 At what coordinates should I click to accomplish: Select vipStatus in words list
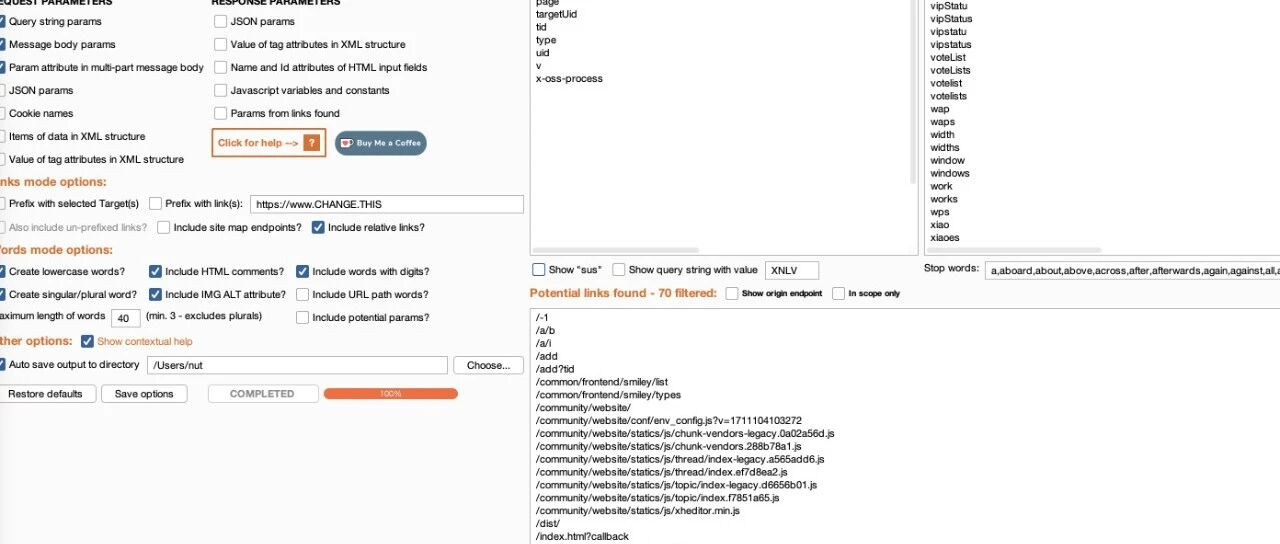pos(951,19)
